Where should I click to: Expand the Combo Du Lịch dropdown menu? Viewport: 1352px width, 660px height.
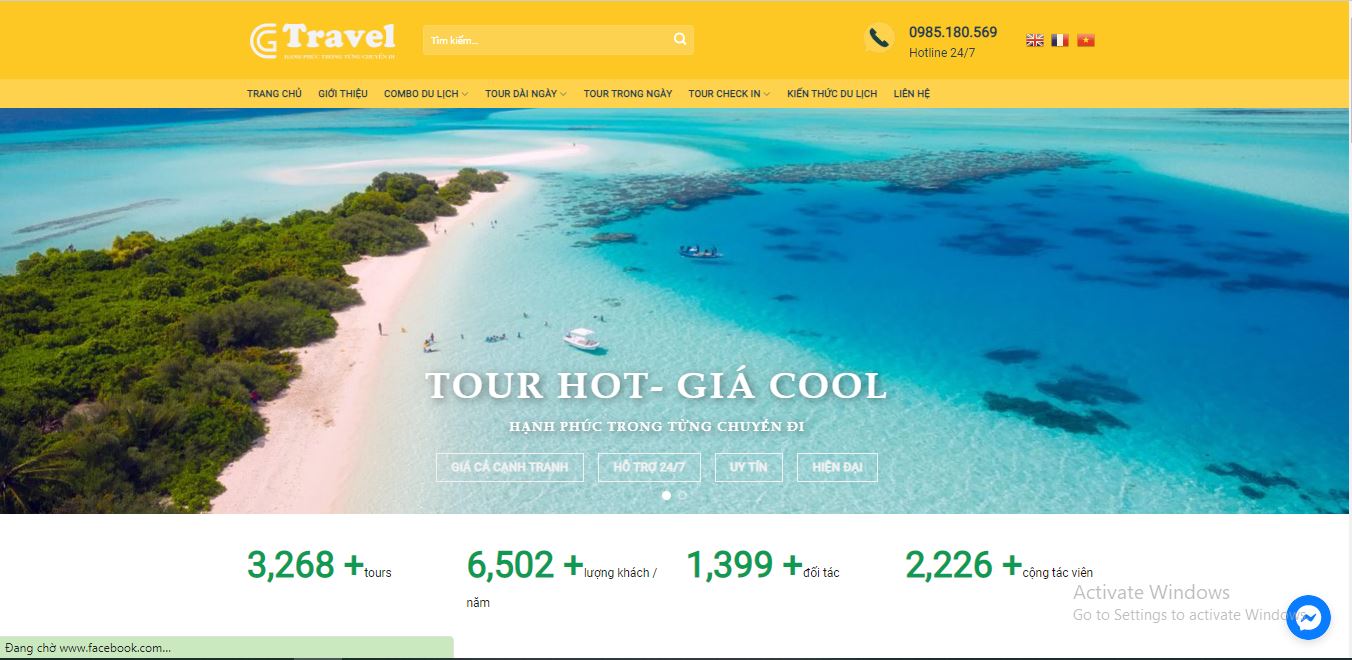pos(426,94)
